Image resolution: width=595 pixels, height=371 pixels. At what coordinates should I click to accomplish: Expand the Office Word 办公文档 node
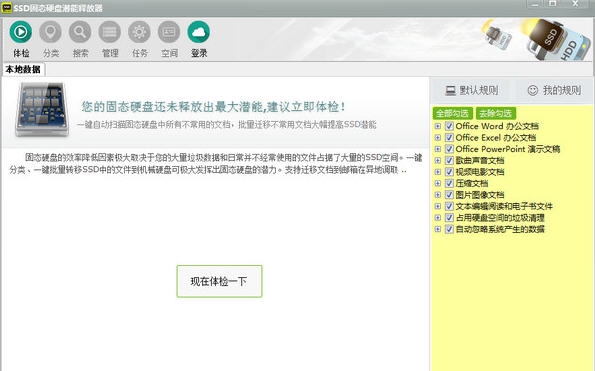click(x=438, y=126)
